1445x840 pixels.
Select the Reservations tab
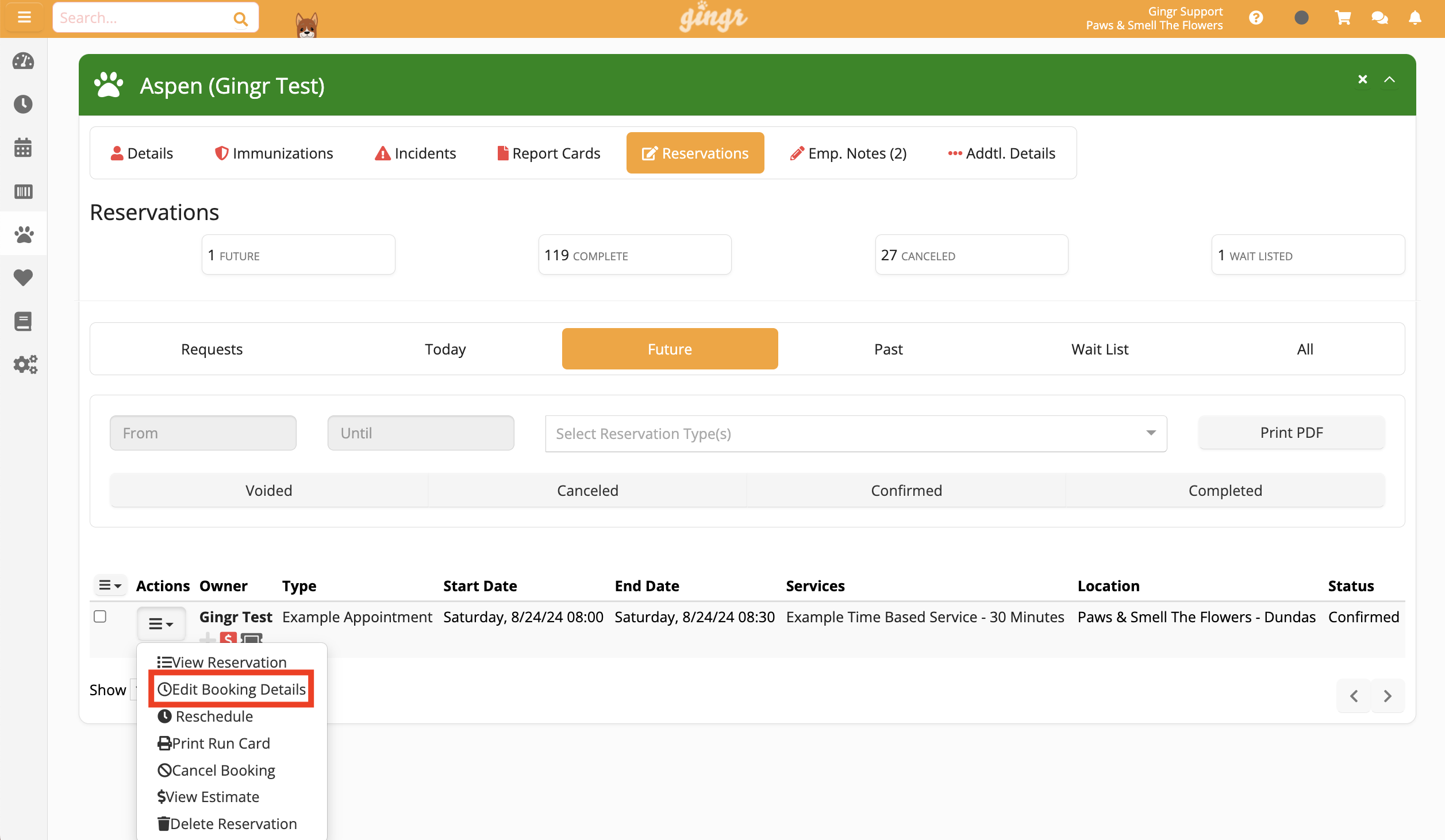(695, 153)
